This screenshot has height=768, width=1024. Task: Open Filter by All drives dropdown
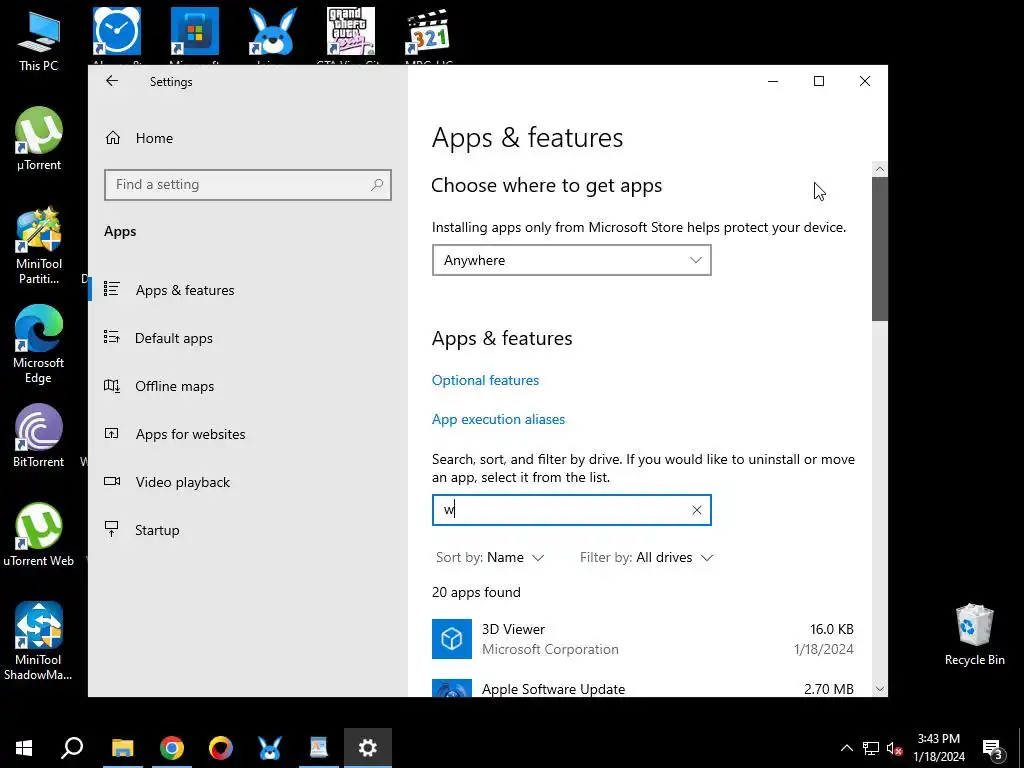click(647, 557)
